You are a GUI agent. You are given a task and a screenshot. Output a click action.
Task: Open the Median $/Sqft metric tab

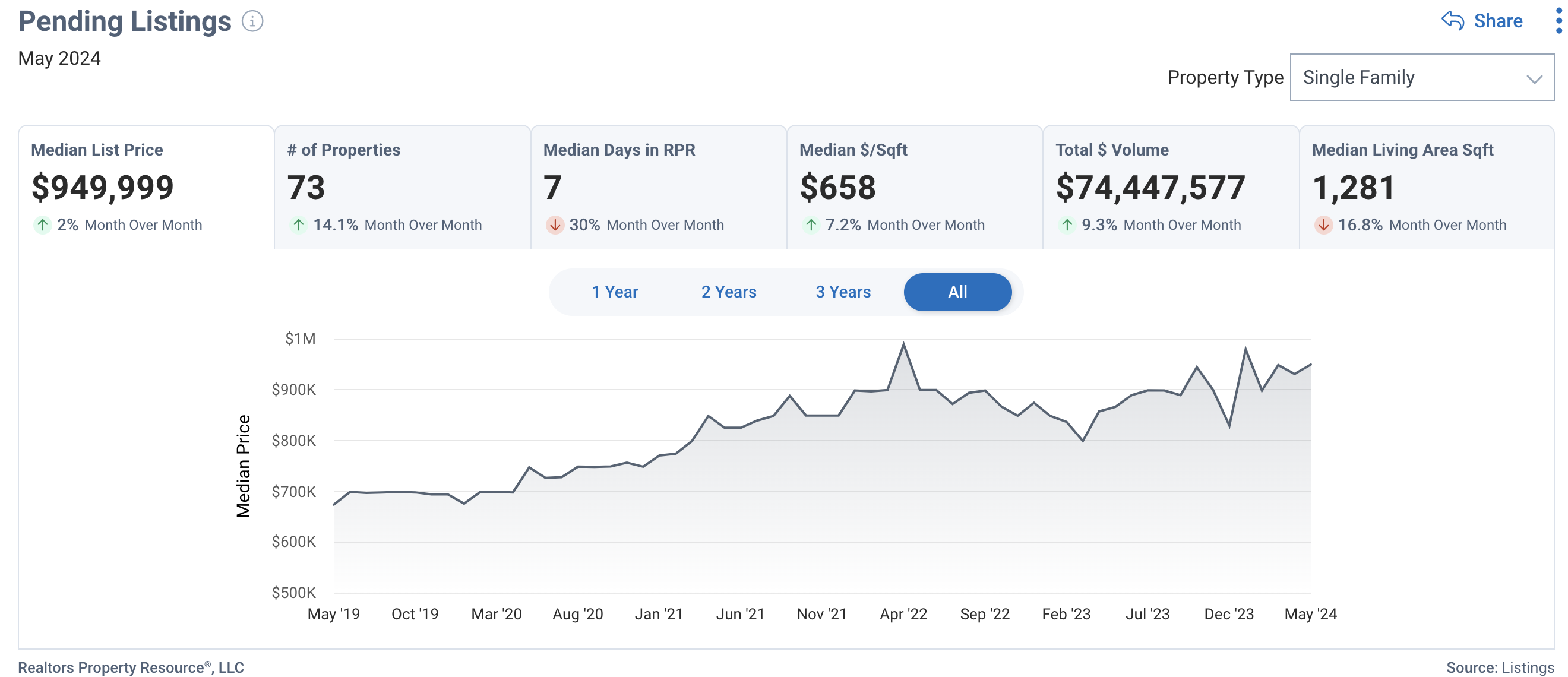pos(914,186)
